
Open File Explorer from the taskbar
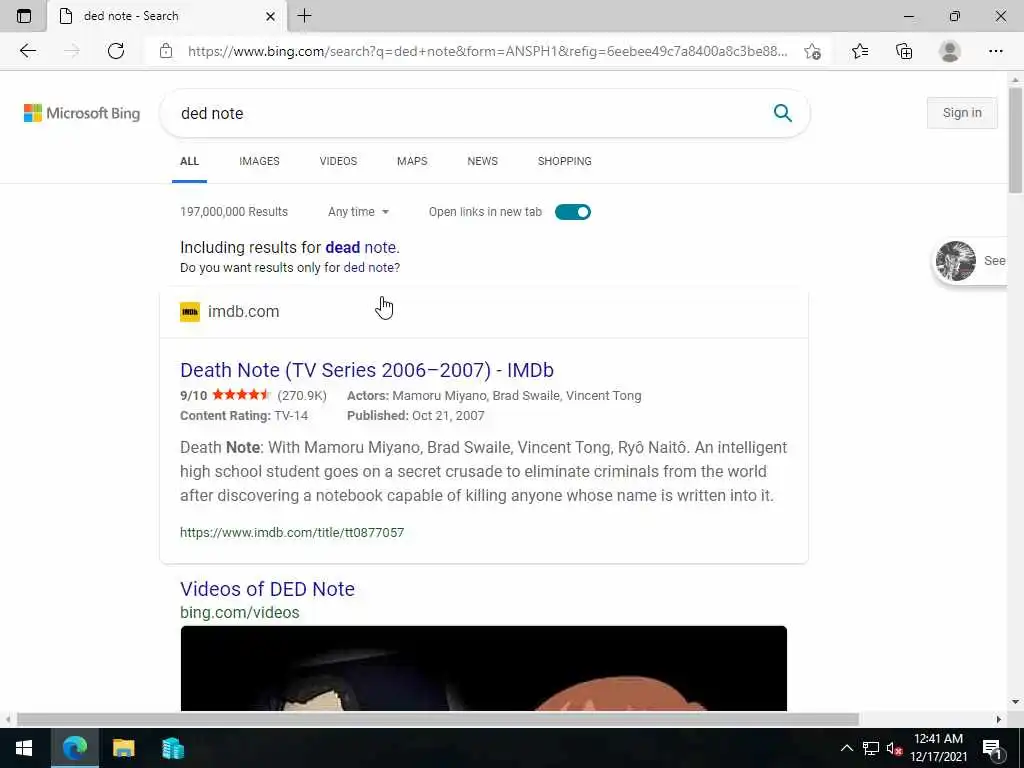click(x=123, y=748)
